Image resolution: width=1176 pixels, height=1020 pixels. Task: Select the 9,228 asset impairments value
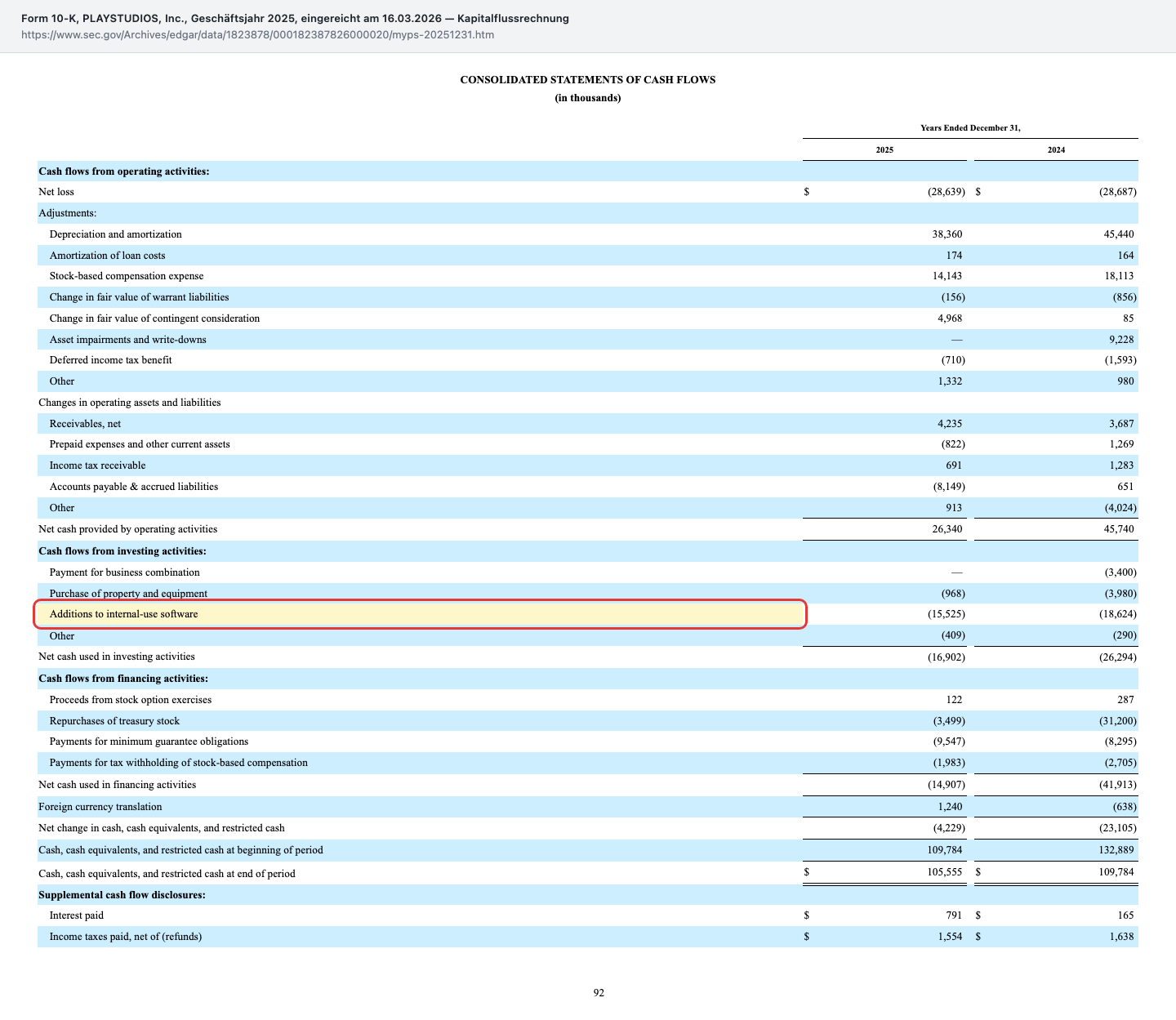[x=1121, y=340]
